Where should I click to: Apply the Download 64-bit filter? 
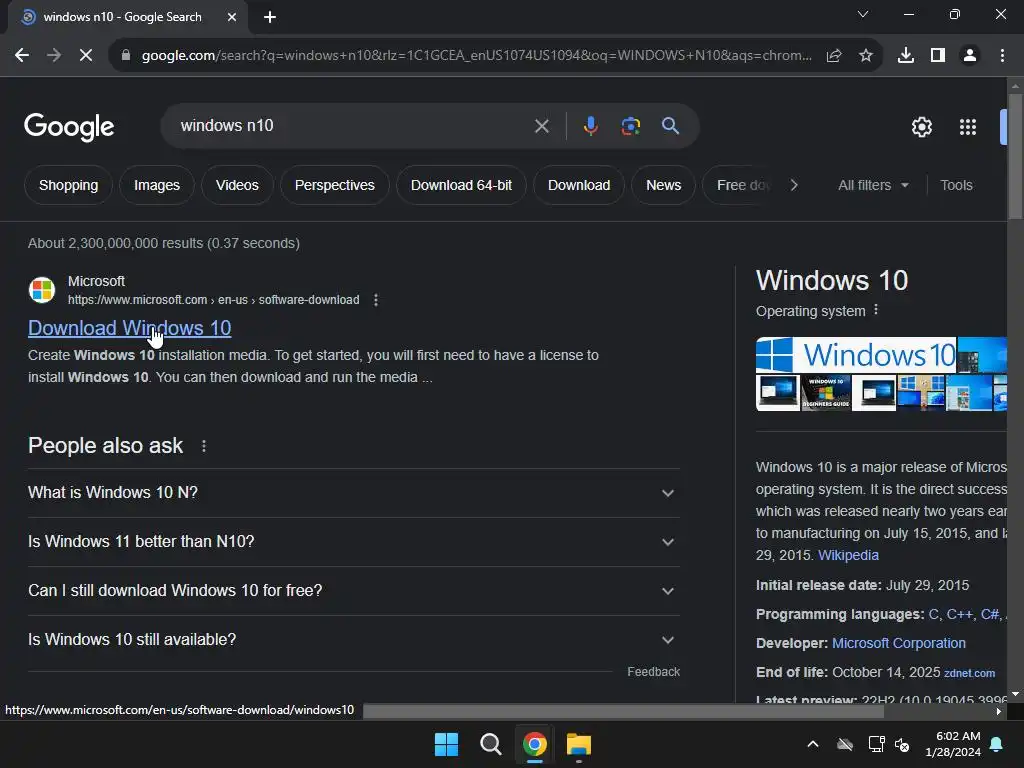[461, 185]
